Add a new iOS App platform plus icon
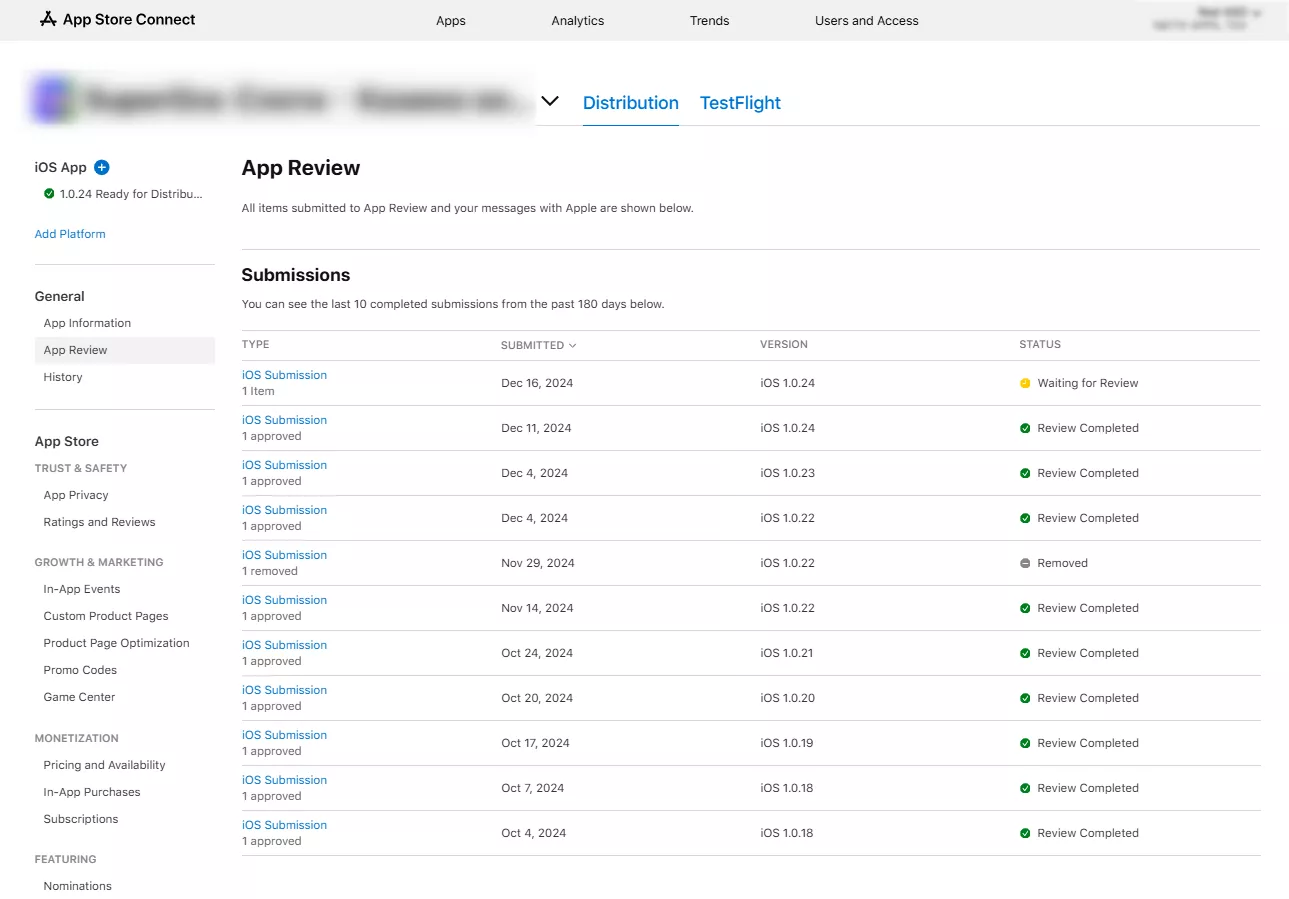 pyautogui.click(x=101, y=167)
